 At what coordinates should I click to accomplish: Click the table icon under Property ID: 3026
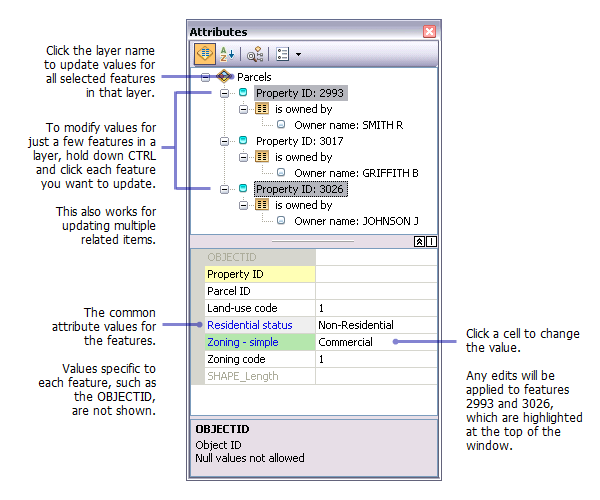pyautogui.click(x=262, y=205)
